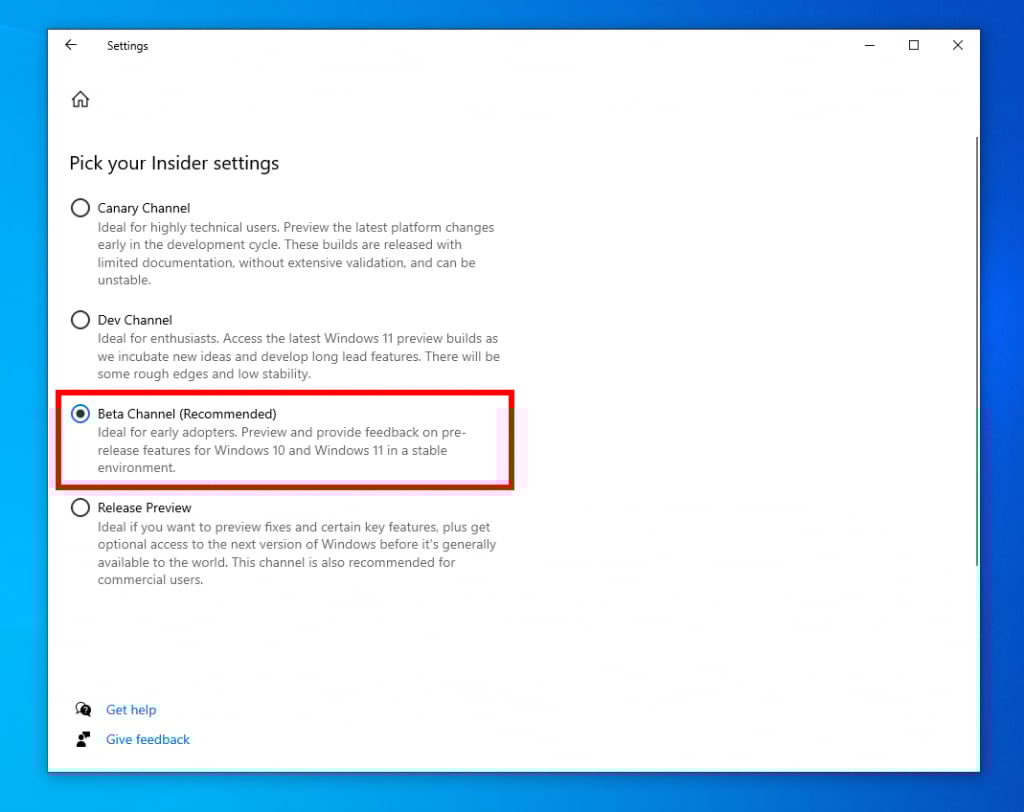Viewport: 1024px width, 812px height.
Task: Click the Give feedback person icon
Action: click(x=84, y=739)
